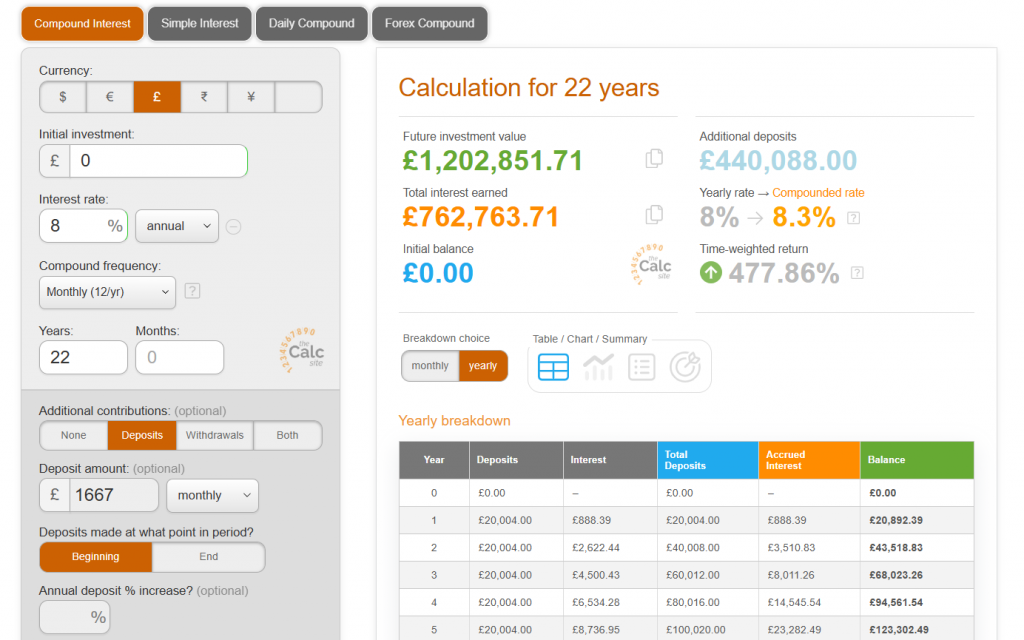Switch to the Simple Interest tab
The image size is (1024, 640).
click(x=200, y=24)
